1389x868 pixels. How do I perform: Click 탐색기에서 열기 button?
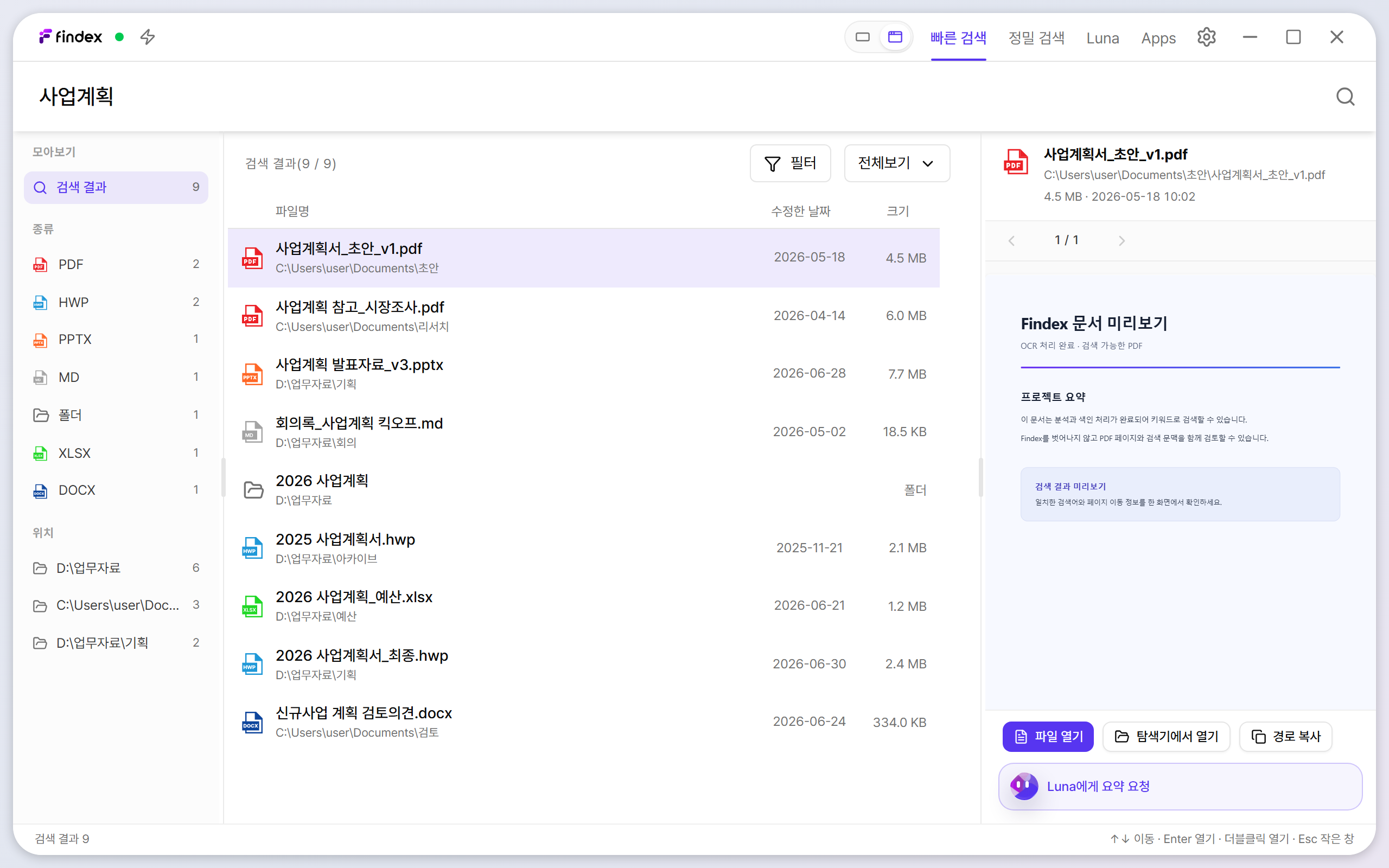(x=1167, y=737)
